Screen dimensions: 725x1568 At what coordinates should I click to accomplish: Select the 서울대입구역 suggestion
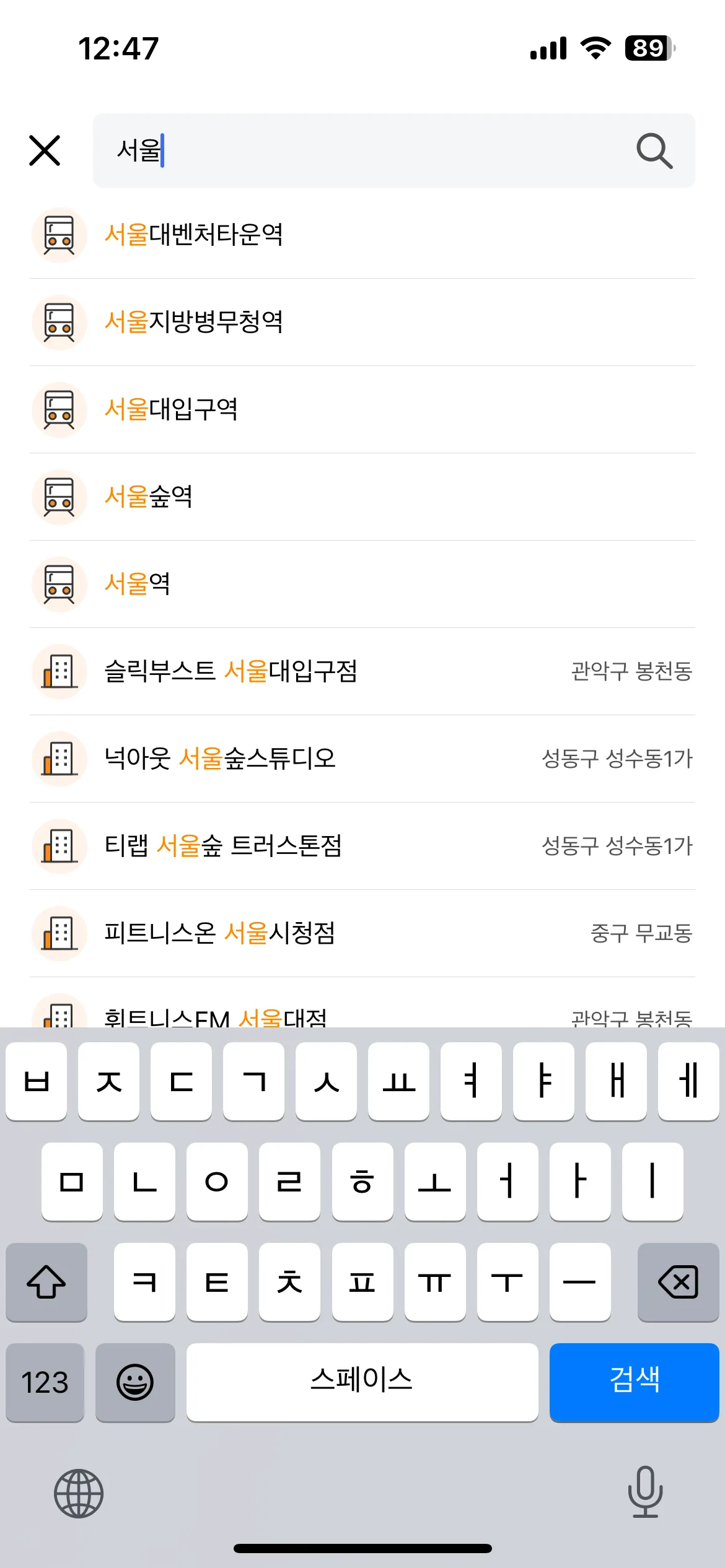(x=362, y=409)
